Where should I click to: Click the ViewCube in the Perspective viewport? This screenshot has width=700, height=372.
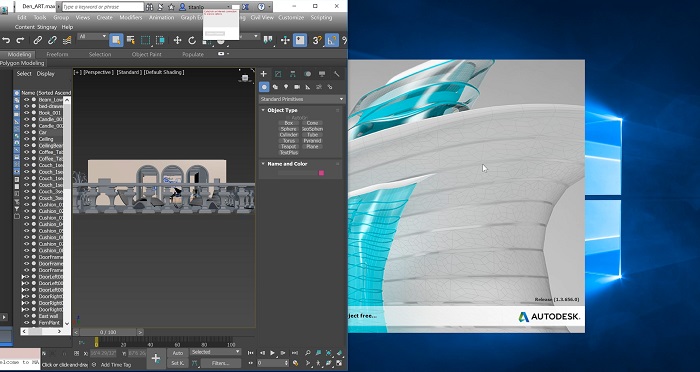245,78
